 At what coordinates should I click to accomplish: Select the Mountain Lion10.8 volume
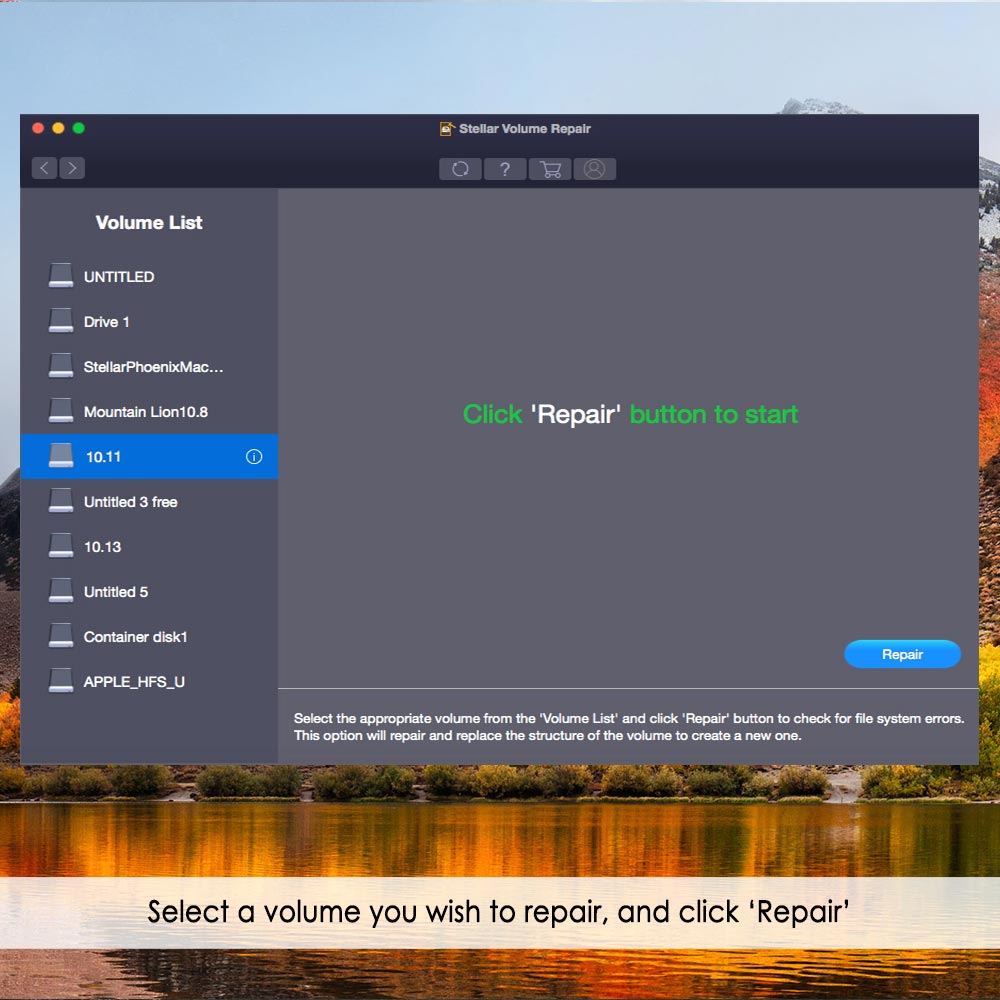coord(149,412)
